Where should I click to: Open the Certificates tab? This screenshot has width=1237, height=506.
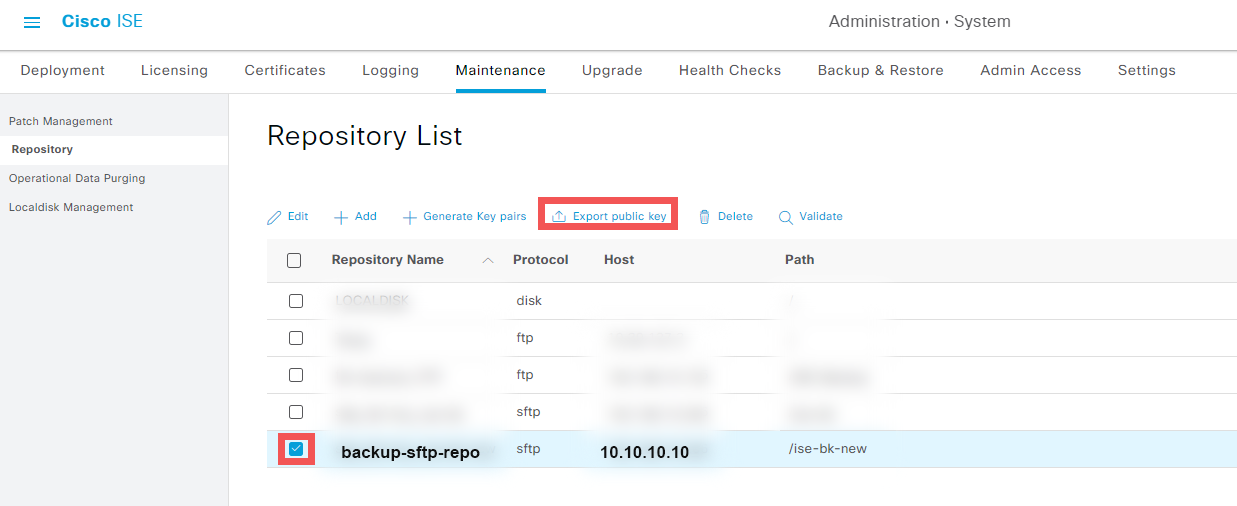click(285, 70)
